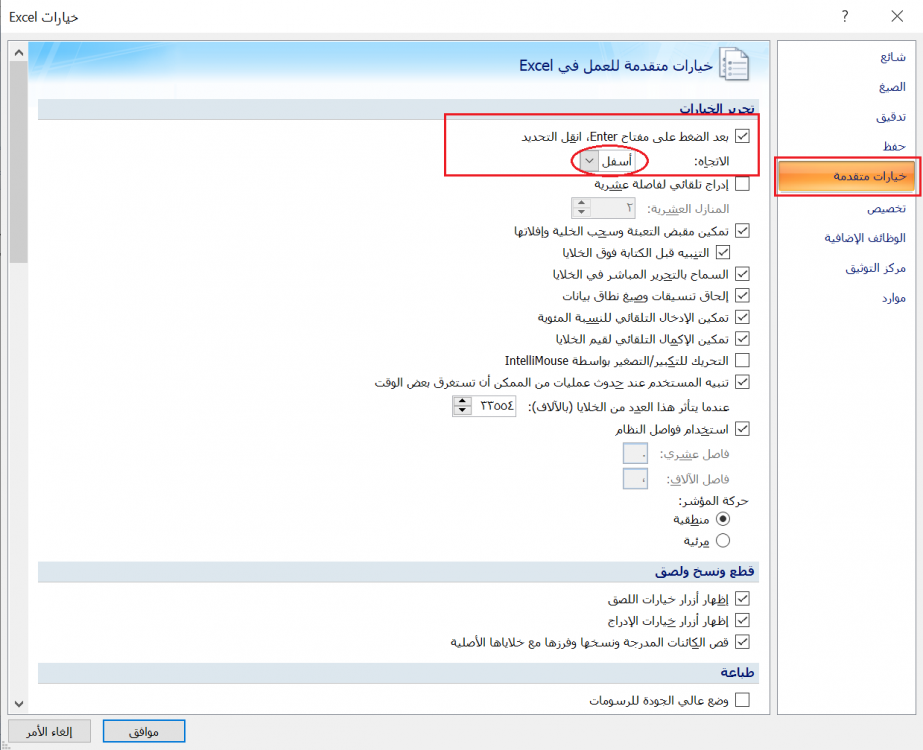
Task: Toggle show insert options buttons checkbox
Action: coord(742,620)
